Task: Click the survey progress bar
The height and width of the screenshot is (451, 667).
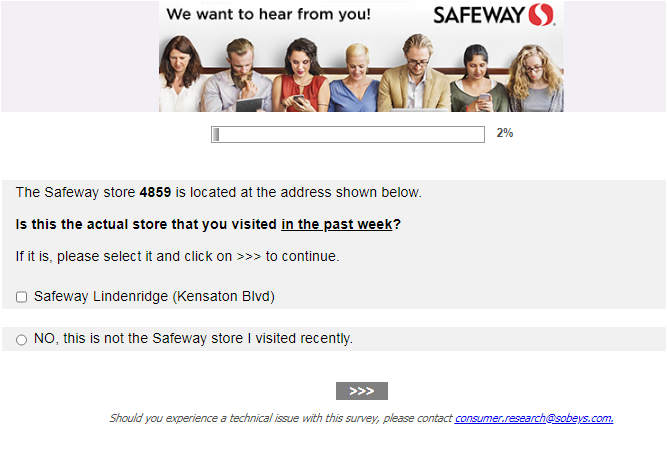Action: pyautogui.click(x=347, y=134)
